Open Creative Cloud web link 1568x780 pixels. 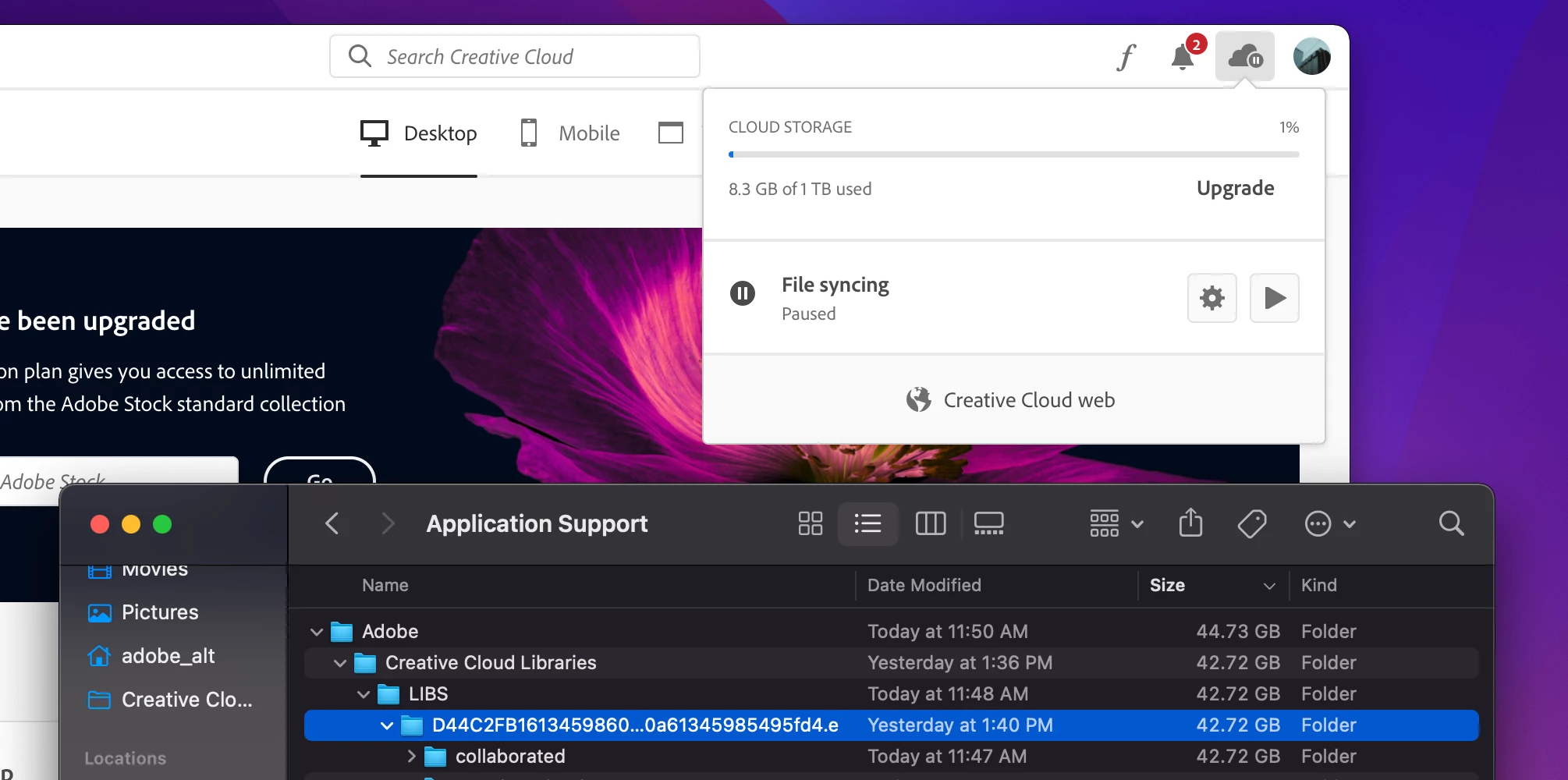(x=1011, y=400)
